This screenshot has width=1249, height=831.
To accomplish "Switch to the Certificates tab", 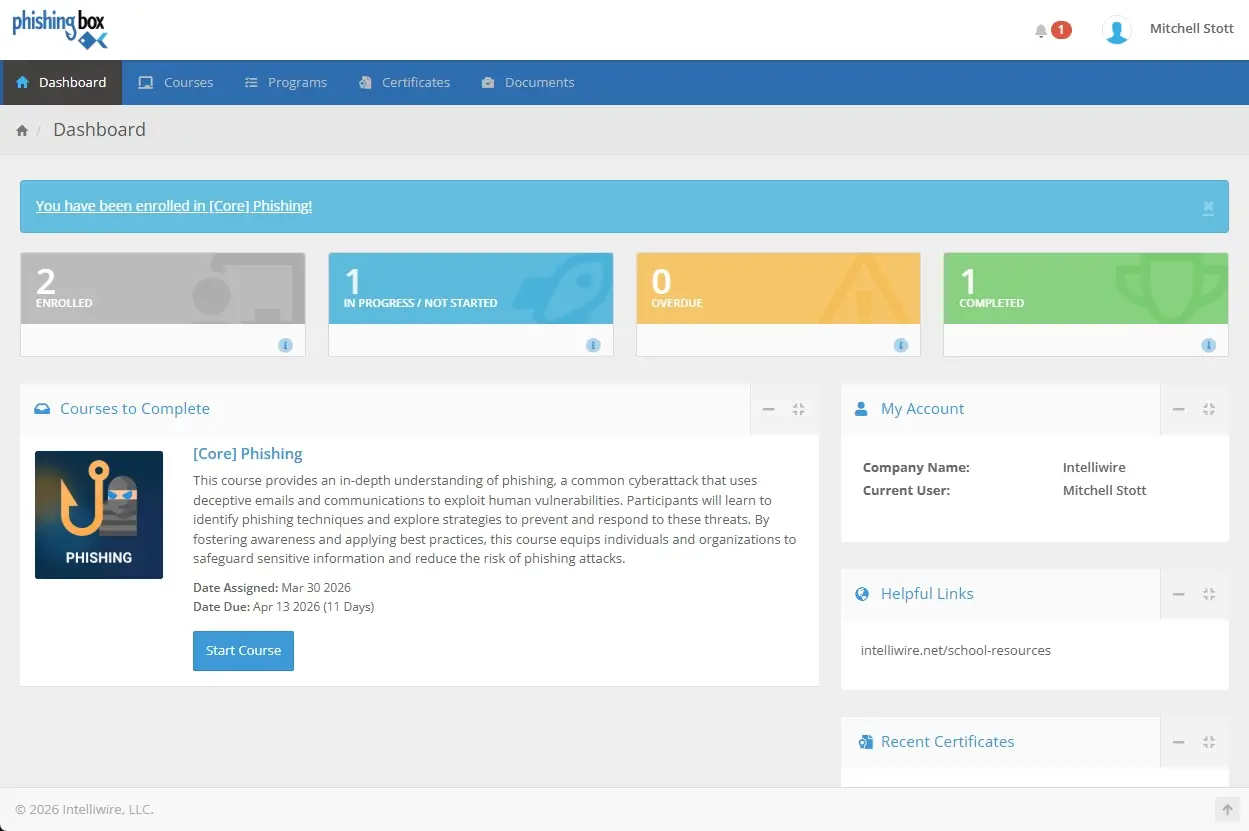I will [x=405, y=83].
